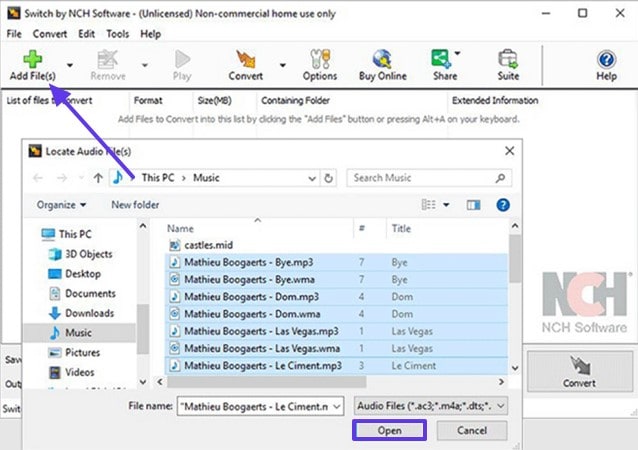This screenshot has height=450, width=638.
Task: Expand the view options dropdown arrow
Action: pos(446,205)
